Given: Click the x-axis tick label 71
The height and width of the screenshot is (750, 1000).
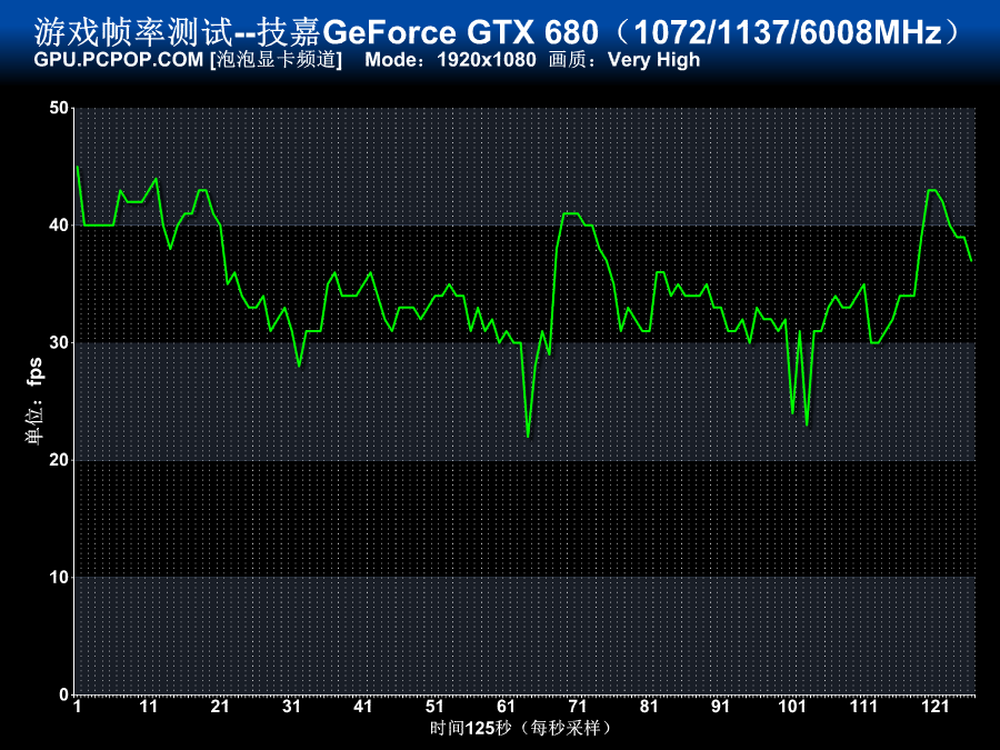Looking at the screenshot, I should point(577,707).
